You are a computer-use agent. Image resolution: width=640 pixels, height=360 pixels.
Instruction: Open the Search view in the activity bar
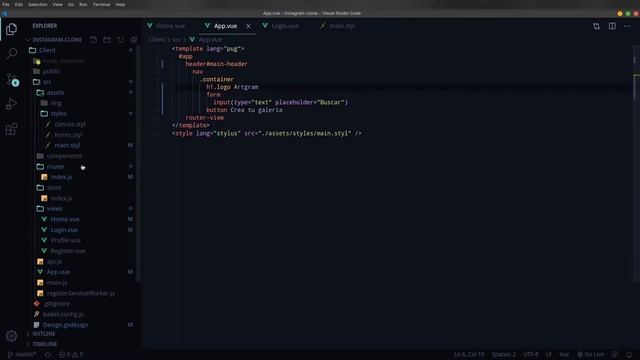point(11,53)
